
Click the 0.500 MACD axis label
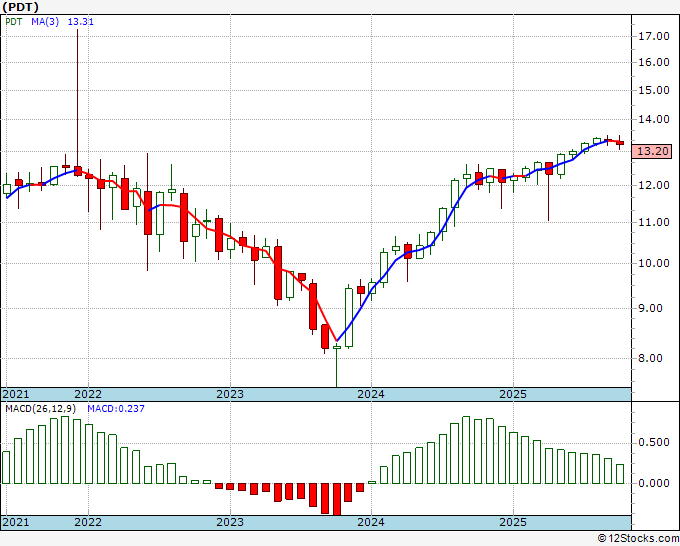point(654,442)
